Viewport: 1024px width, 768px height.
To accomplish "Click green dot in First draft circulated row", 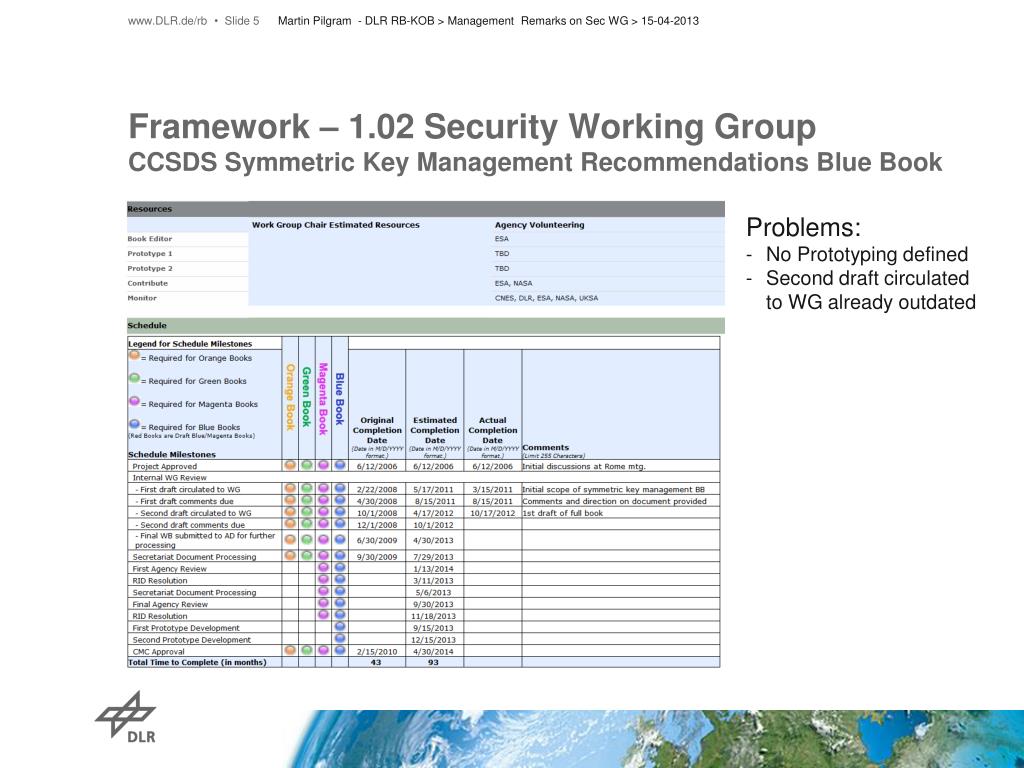I will (306, 488).
